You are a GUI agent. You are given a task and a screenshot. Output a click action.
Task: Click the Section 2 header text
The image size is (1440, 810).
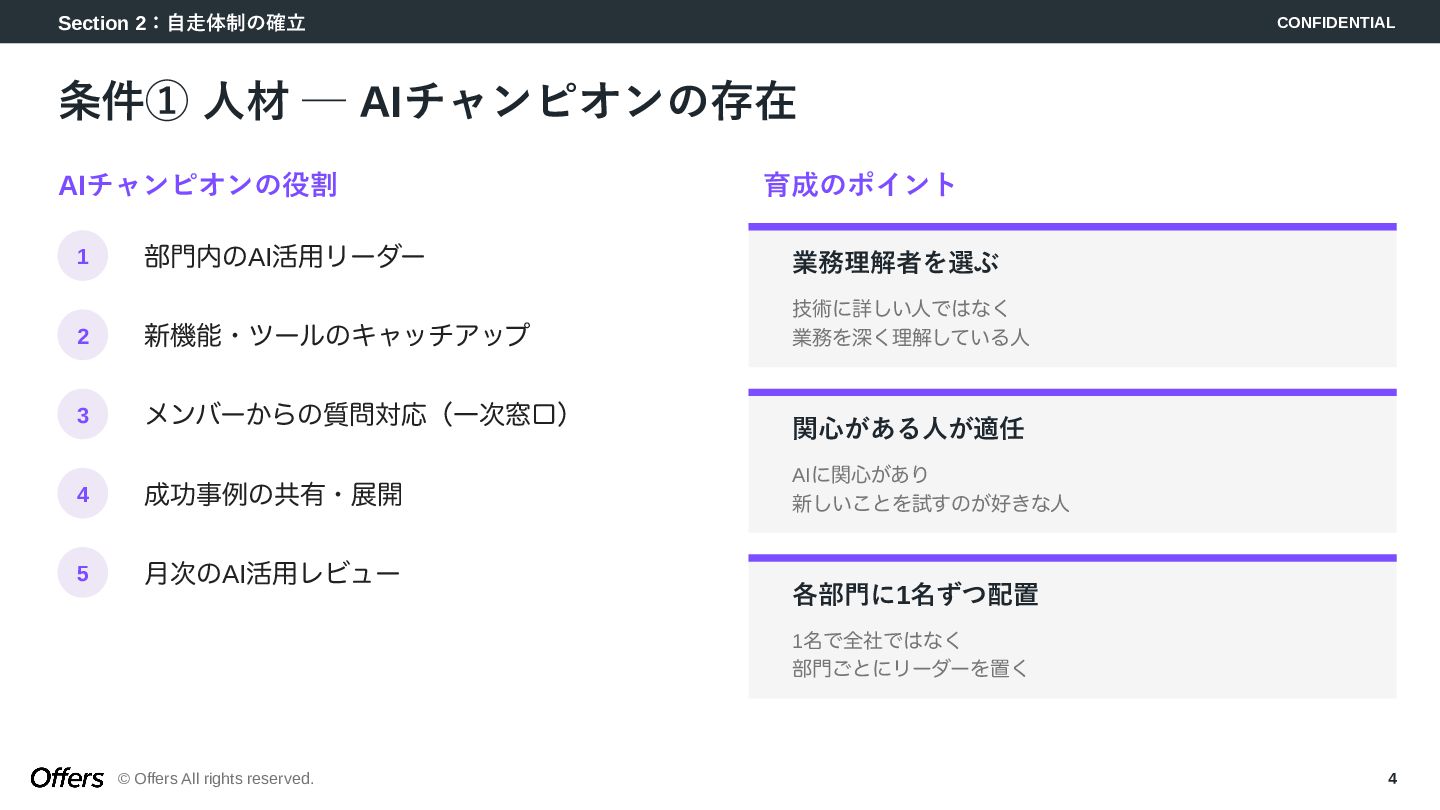(x=181, y=22)
